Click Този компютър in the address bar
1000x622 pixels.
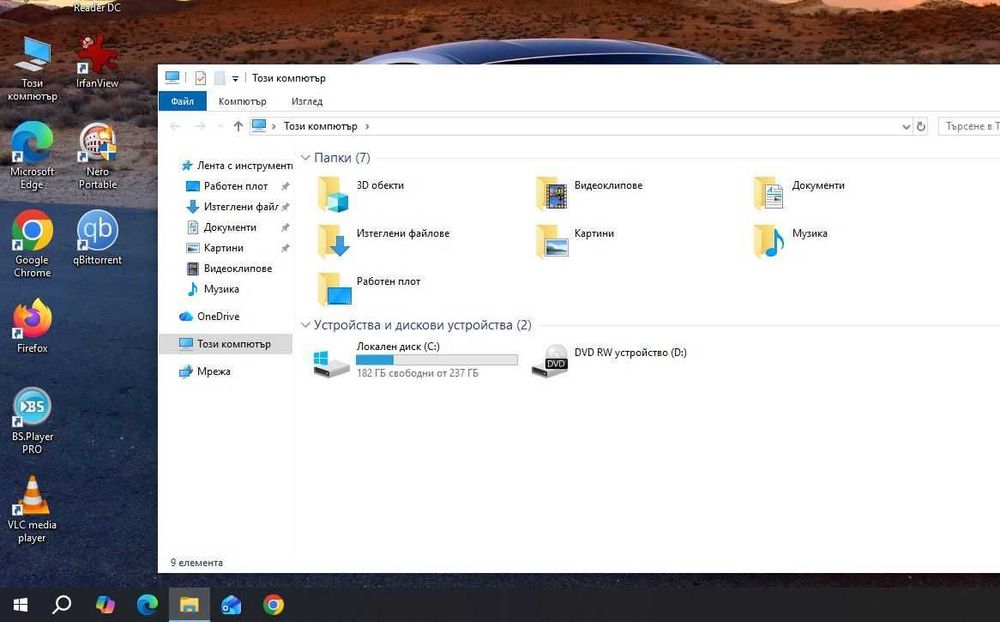[x=320, y=126]
